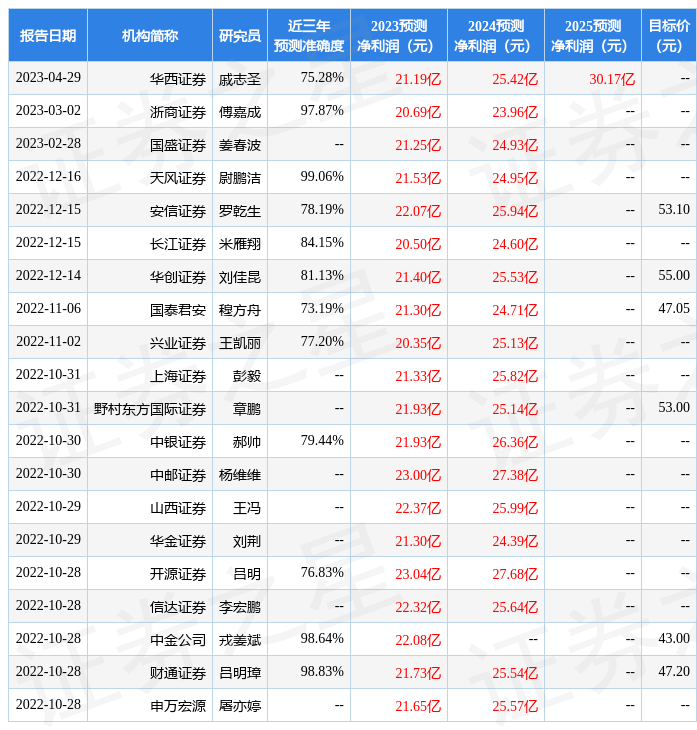697x730 pixels.
Task: Click the 报告日期 column header
Action: [x=48, y=35]
